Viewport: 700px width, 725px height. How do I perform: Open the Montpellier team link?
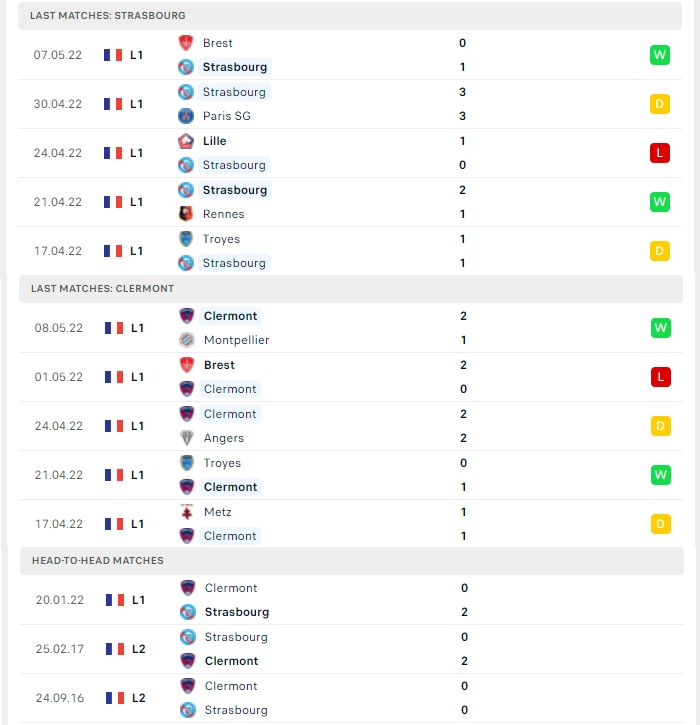point(236,340)
